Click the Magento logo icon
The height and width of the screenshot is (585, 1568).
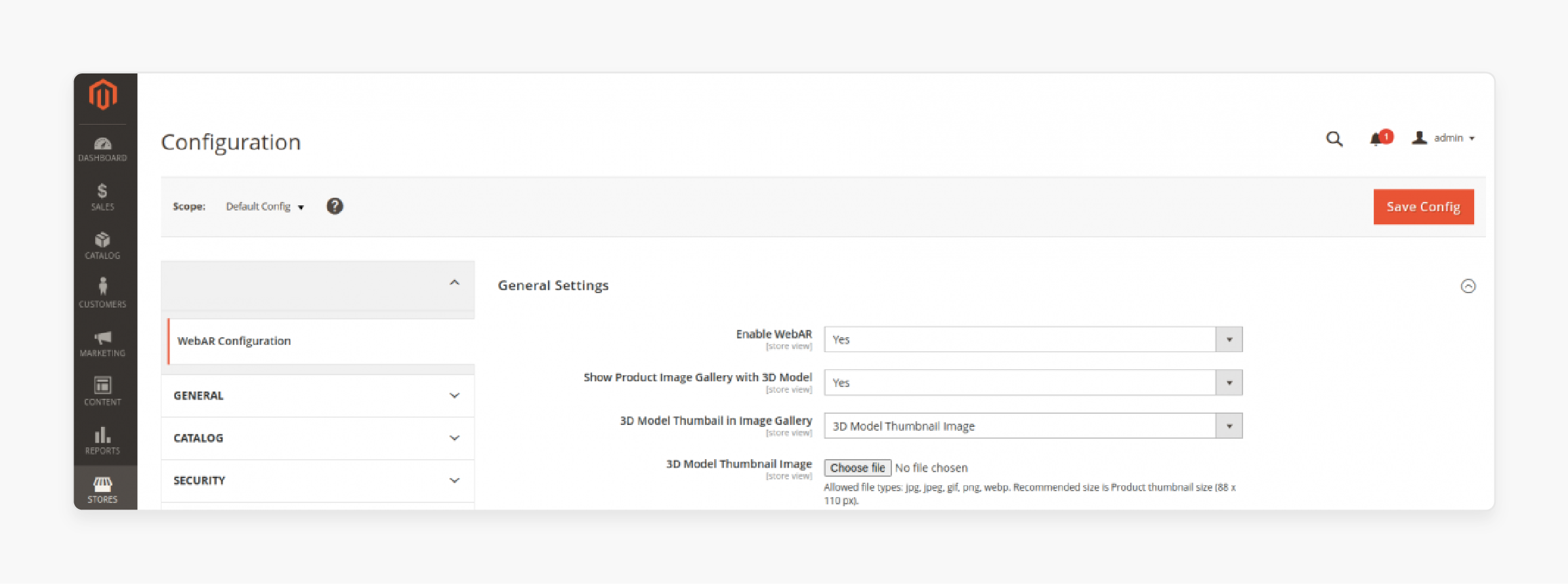point(103,95)
